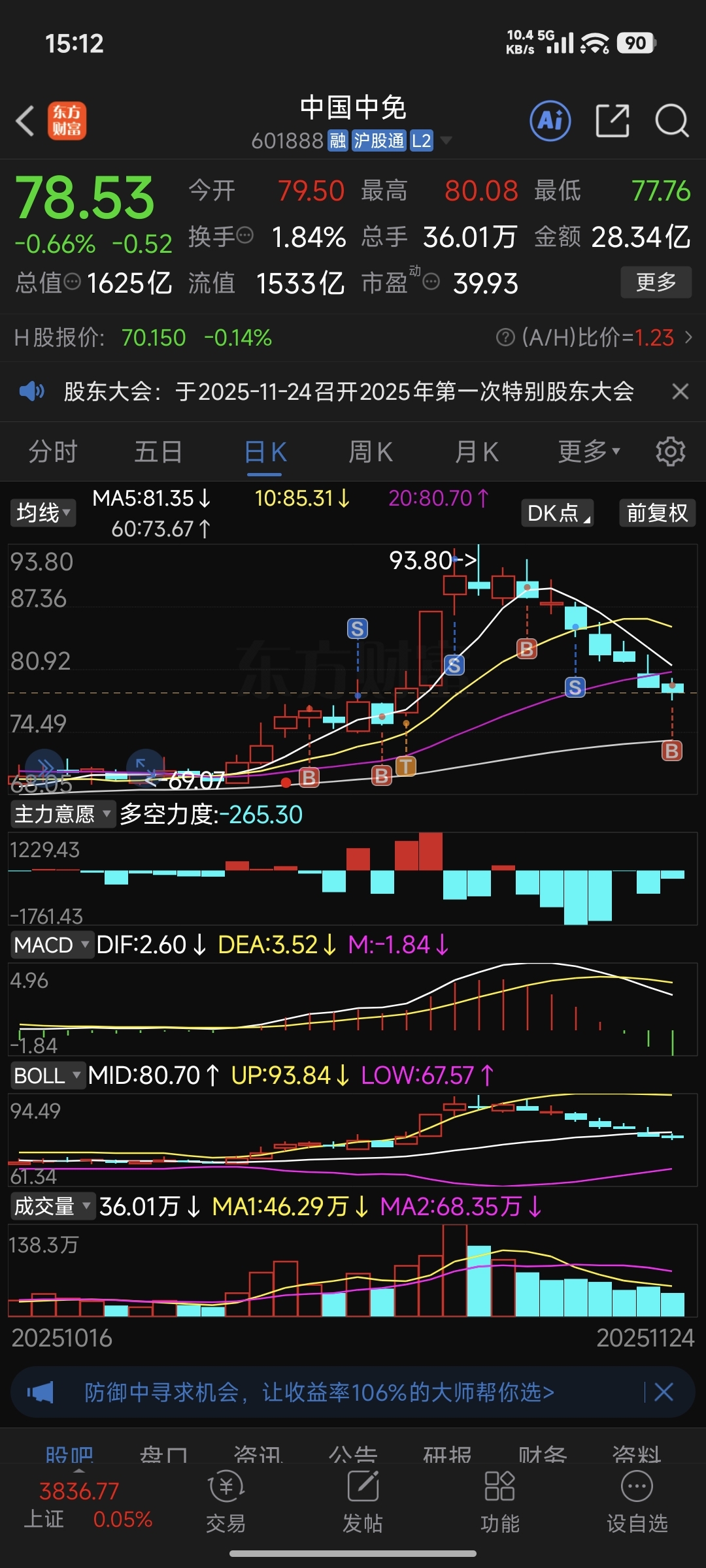Switch to 五日 chart tab
706x1568 pixels.
coord(159,451)
